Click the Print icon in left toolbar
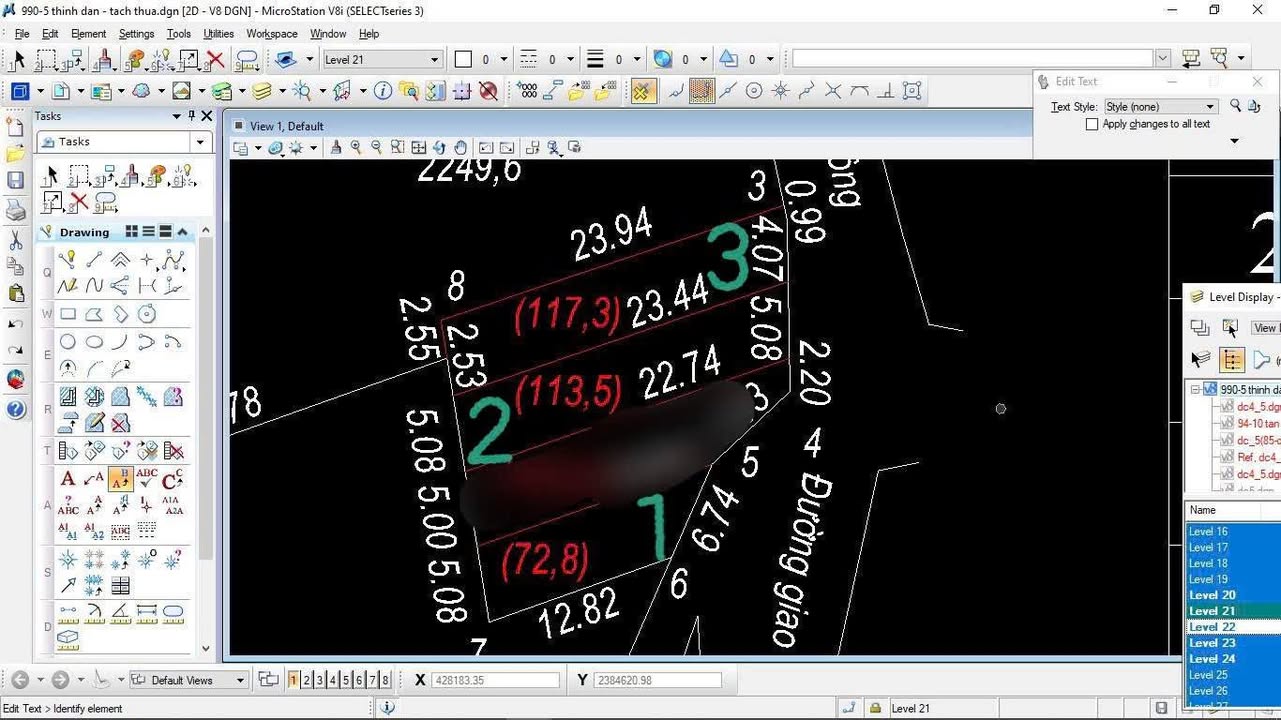 [x=15, y=210]
